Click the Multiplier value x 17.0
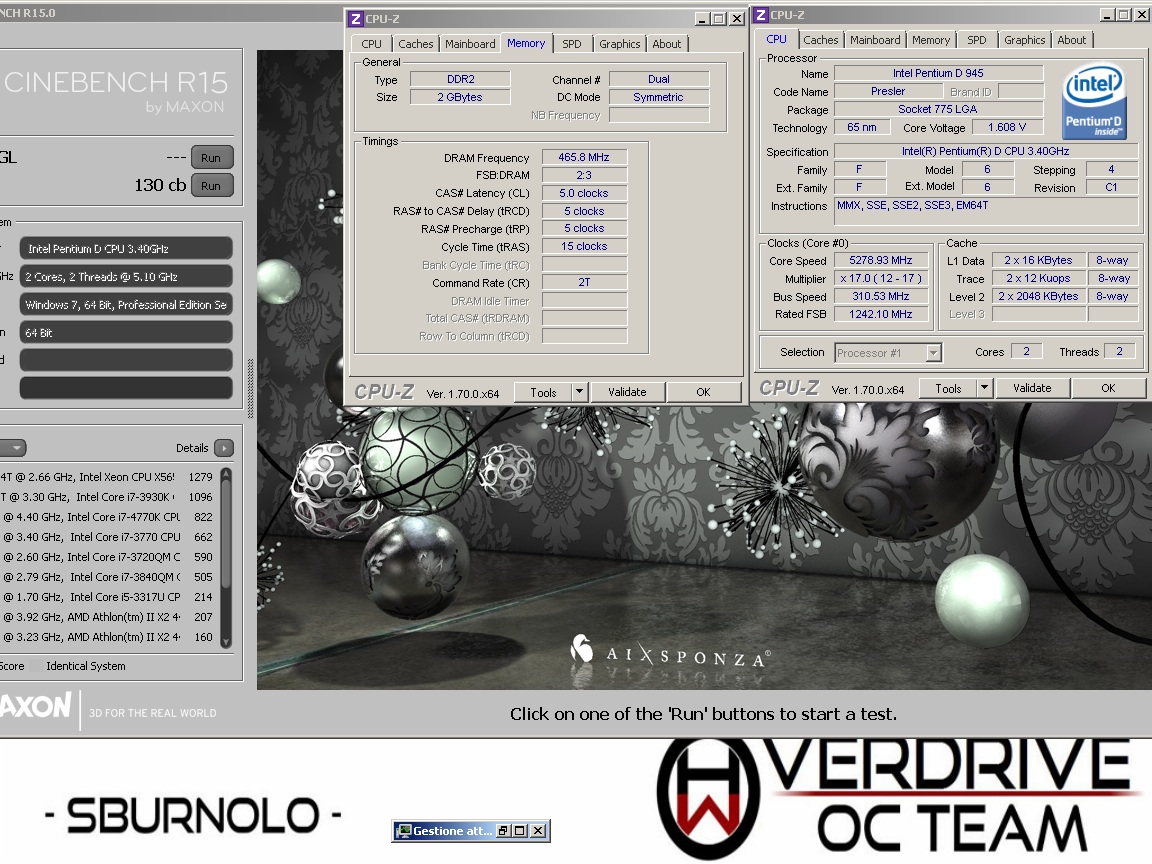 tap(880, 278)
